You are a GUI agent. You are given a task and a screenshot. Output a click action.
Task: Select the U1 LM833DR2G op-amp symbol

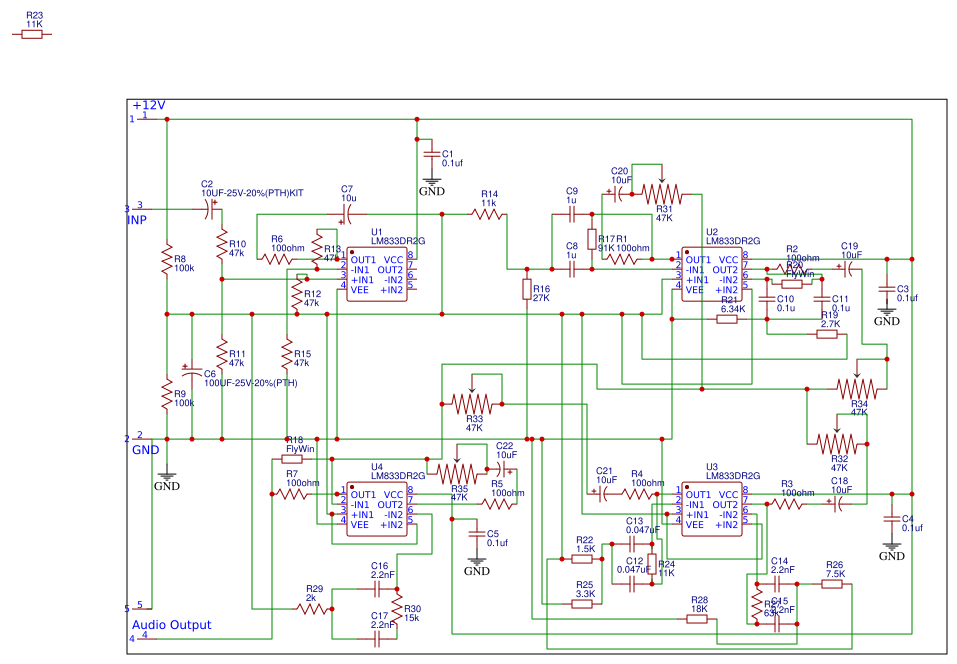pos(375,275)
